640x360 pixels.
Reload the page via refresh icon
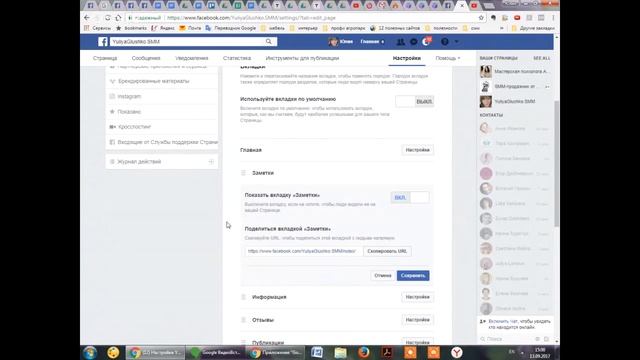tap(107, 18)
